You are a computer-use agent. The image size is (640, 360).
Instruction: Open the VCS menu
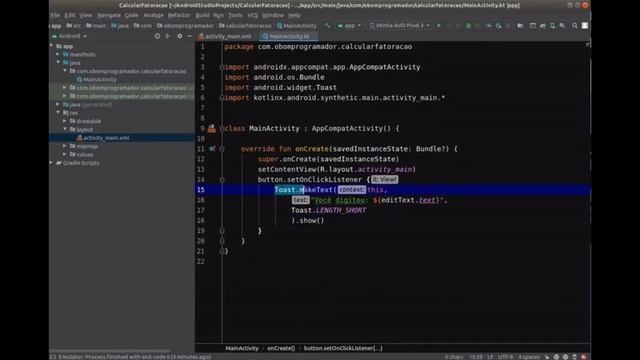[253, 15]
